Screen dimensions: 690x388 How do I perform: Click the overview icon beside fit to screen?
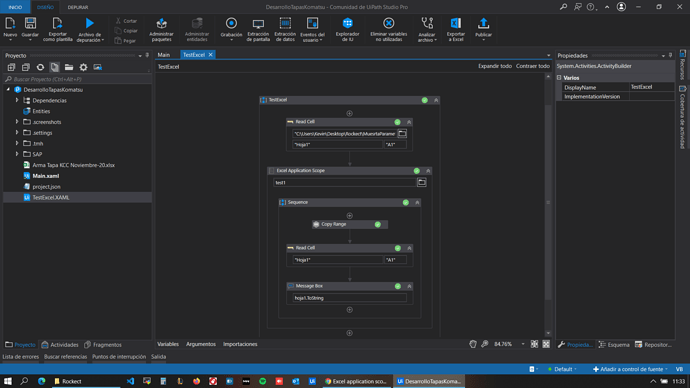546,344
